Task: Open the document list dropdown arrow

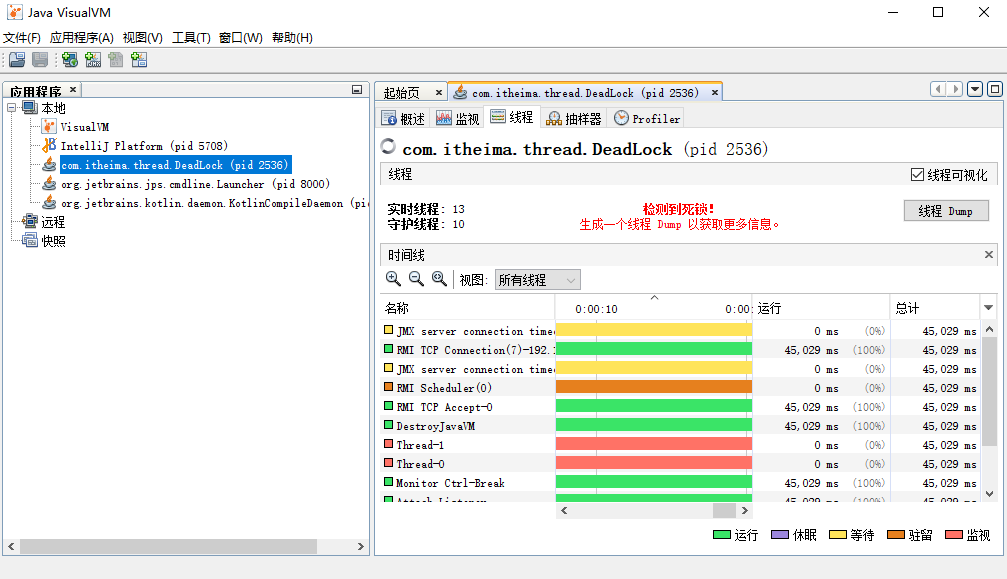Action: (974, 89)
